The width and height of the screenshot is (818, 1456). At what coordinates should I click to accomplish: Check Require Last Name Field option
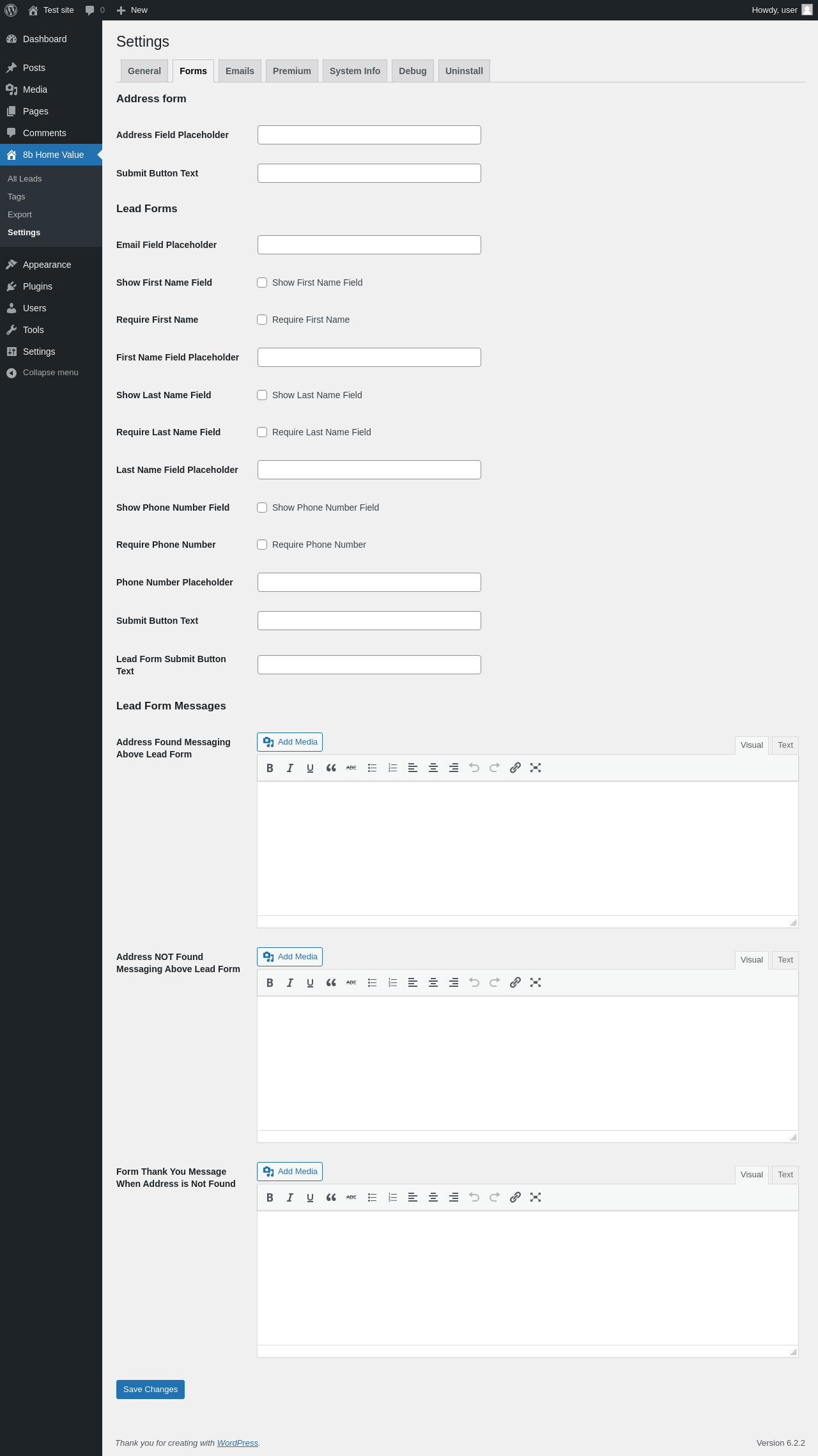262,432
